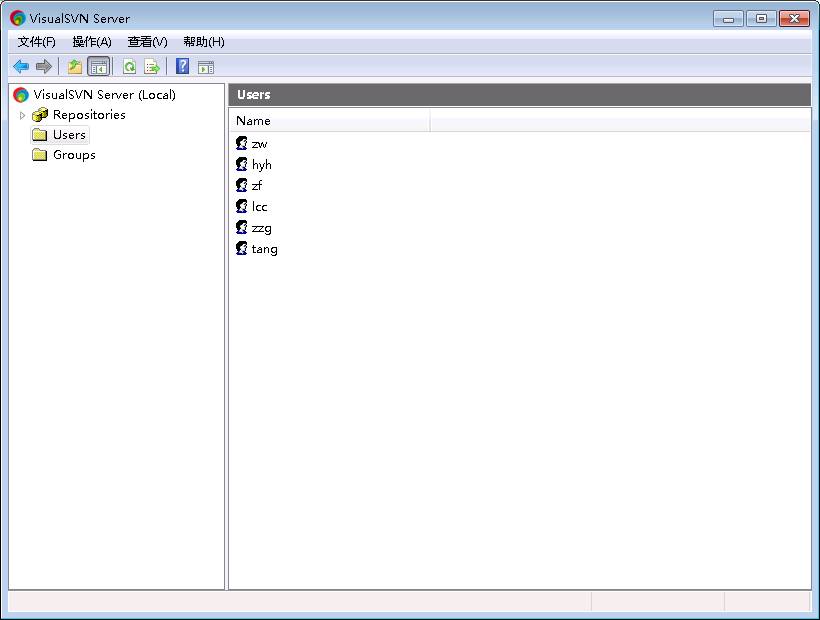Click user icon beside tang
The height and width of the screenshot is (620, 820).
pos(242,248)
